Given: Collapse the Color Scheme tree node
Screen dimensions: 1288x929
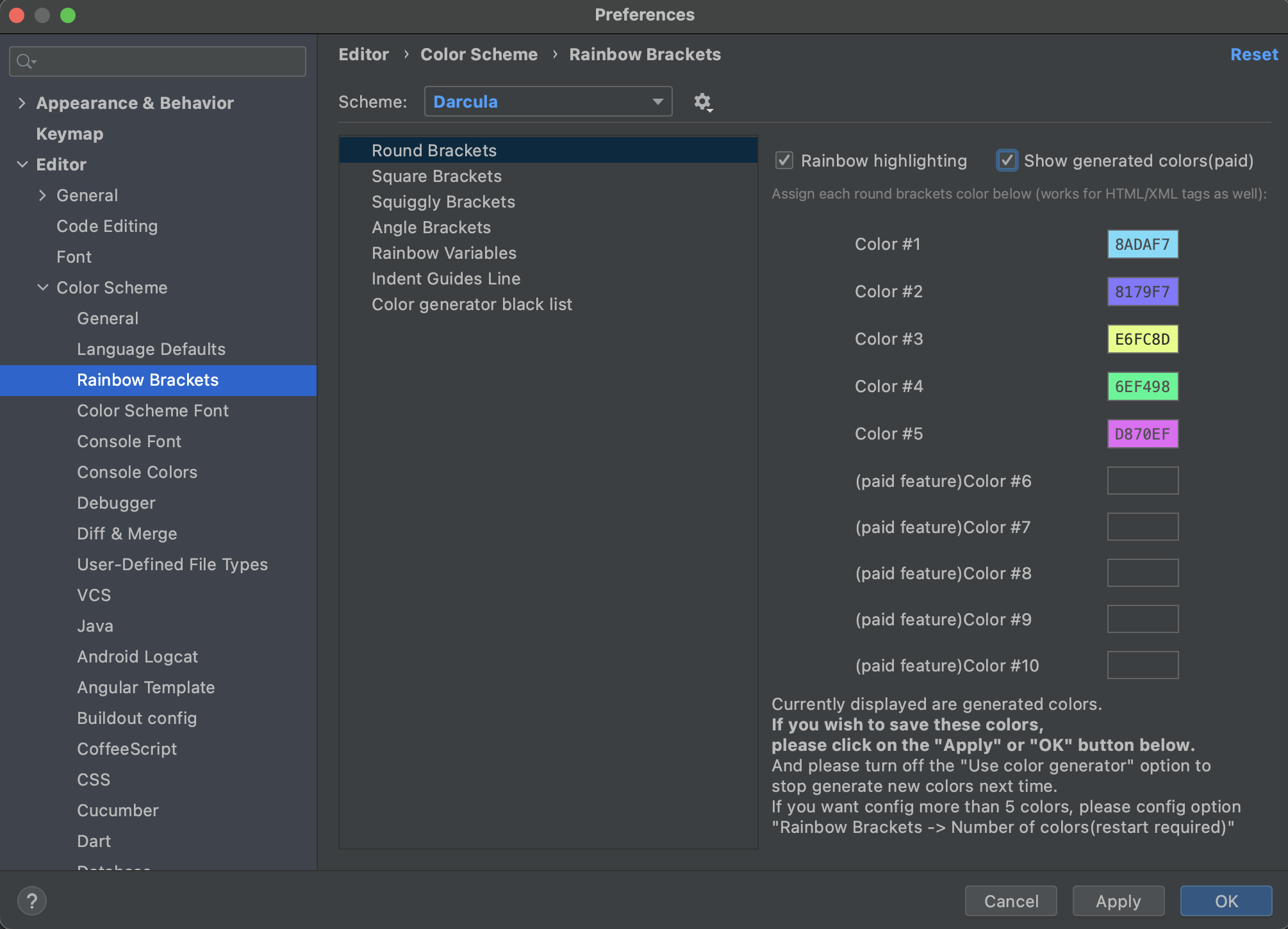Looking at the screenshot, I should 43,287.
